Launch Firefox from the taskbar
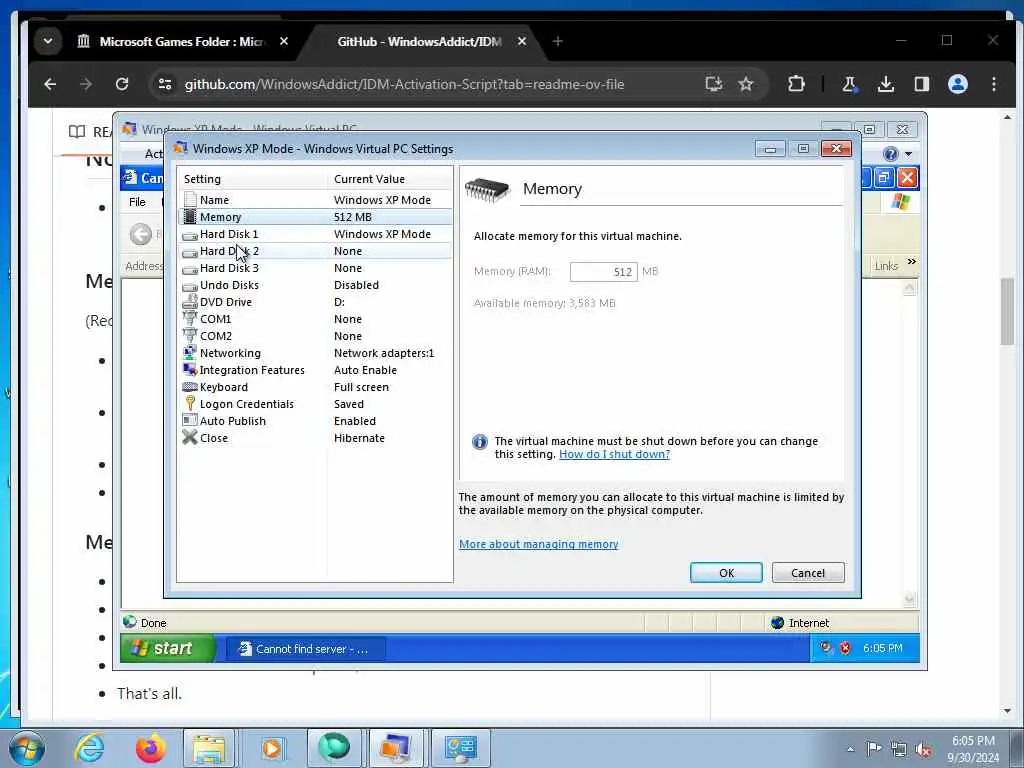 150,748
